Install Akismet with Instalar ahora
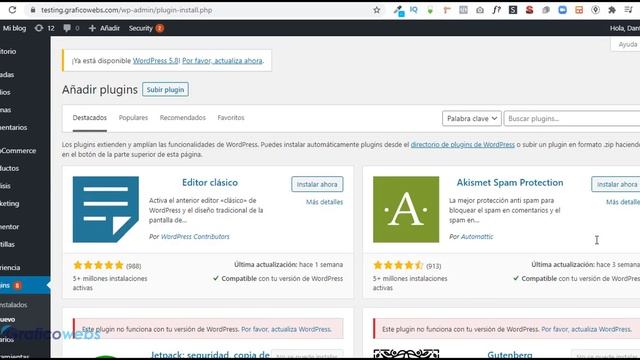Viewport: 640px width, 360px height. point(616,184)
